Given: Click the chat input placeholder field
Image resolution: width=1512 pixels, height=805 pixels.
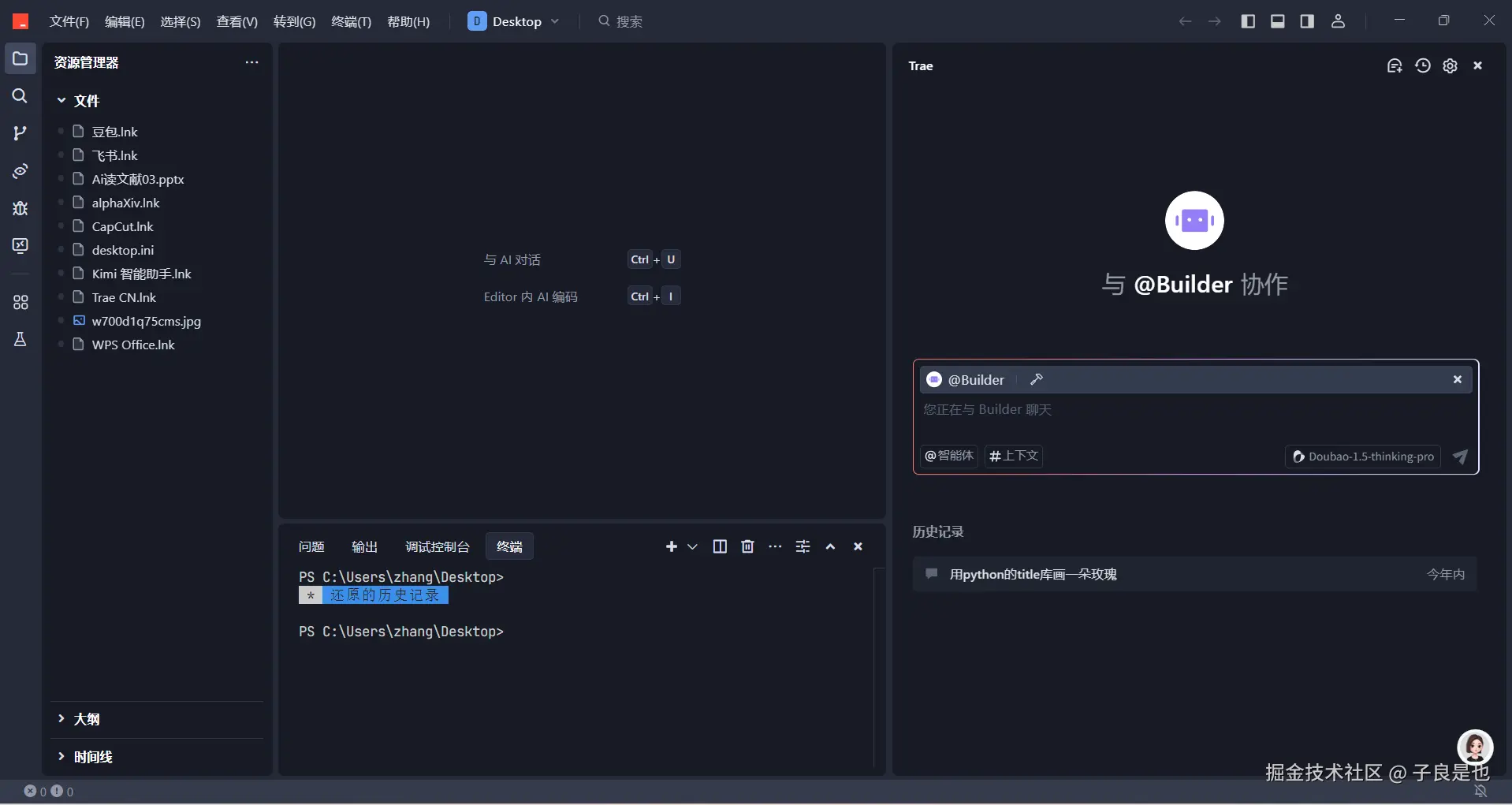Looking at the screenshot, I should click(1194, 410).
